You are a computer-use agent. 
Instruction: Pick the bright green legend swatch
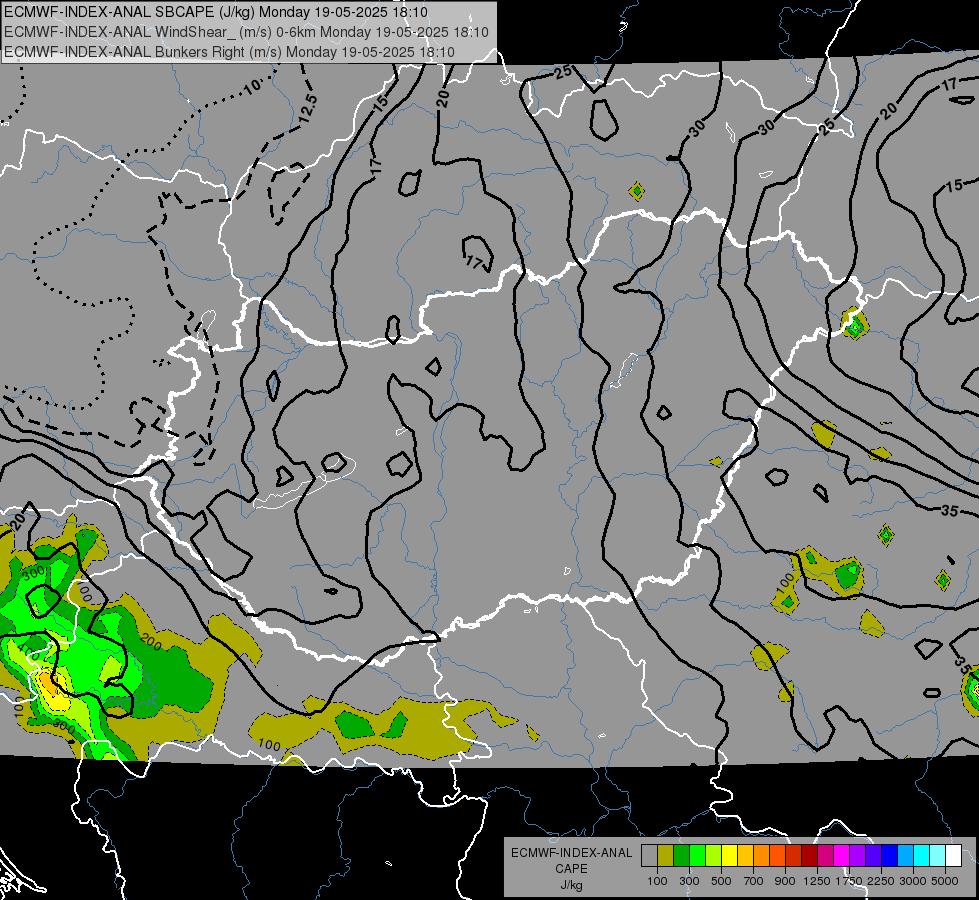point(697,856)
